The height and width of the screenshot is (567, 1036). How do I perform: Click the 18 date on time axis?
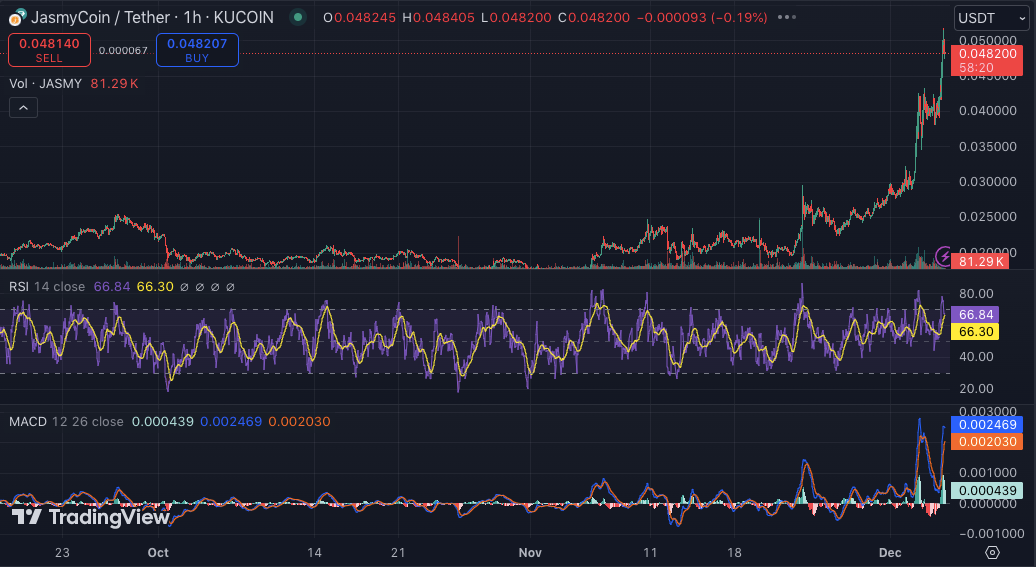(x=734, y=552)
